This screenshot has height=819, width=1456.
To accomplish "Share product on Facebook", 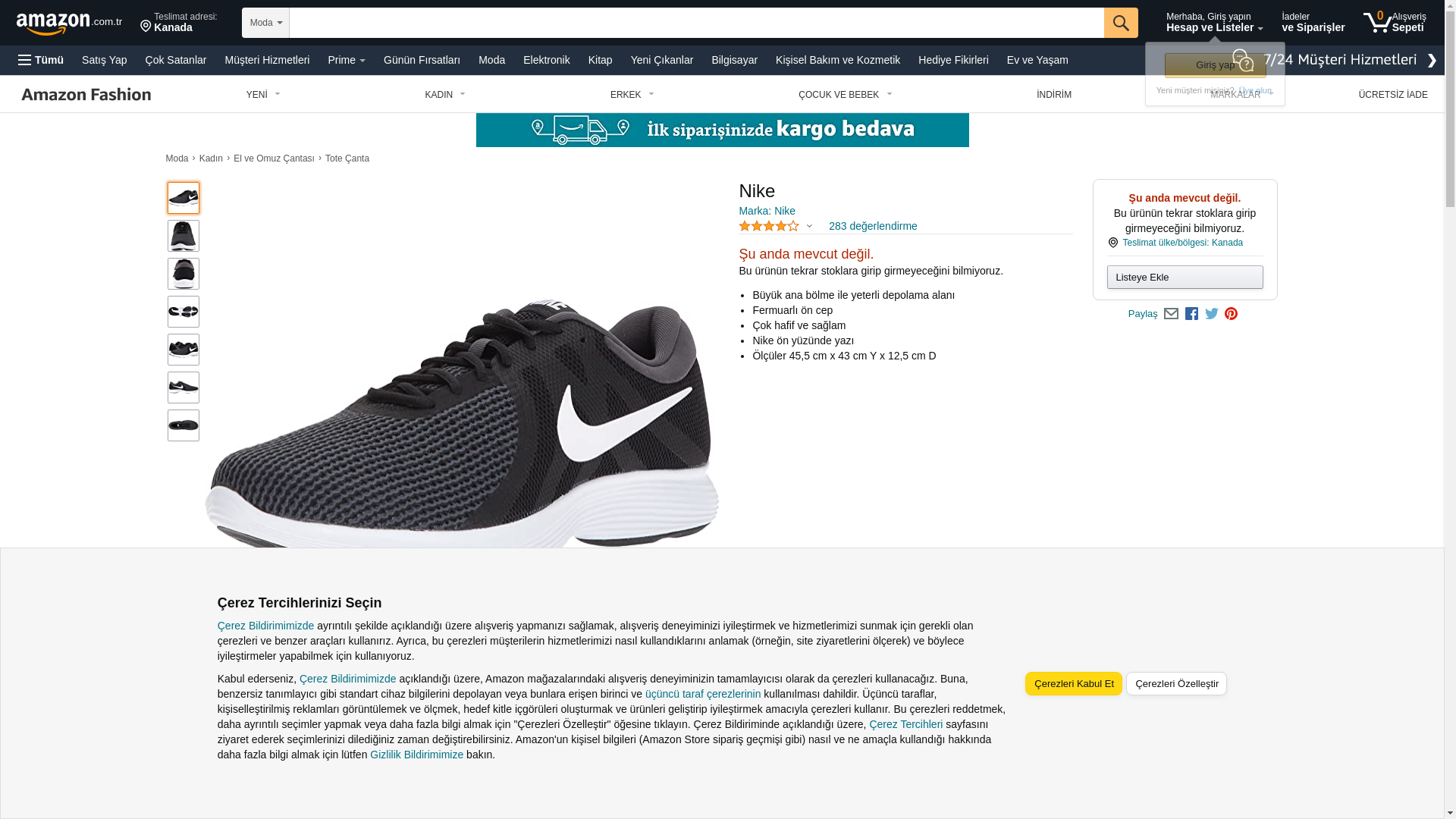I will click(1191, 314).
